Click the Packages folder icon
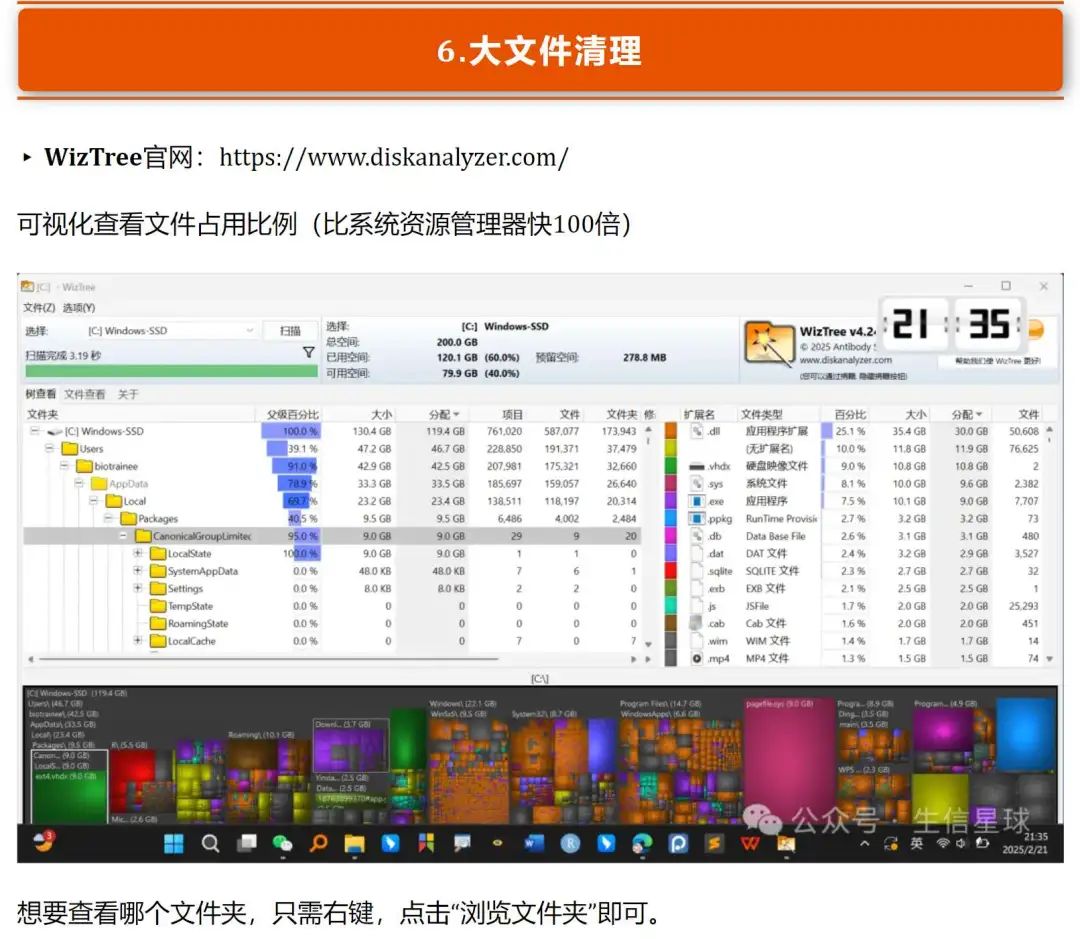Screen dimensions: 1080x939 coord(128,519)
